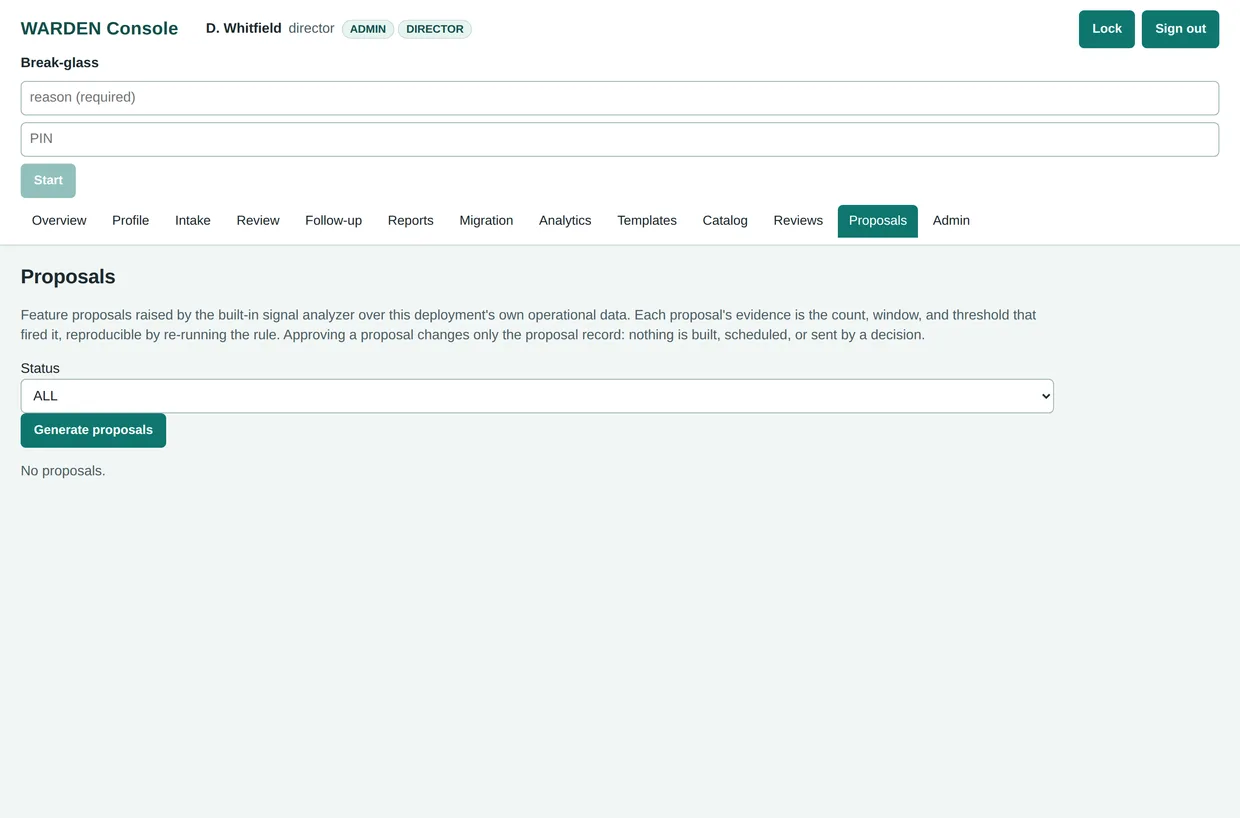
Task: Click the active Proposals tab
Action: pyautogui.click(x=878, y=221)
